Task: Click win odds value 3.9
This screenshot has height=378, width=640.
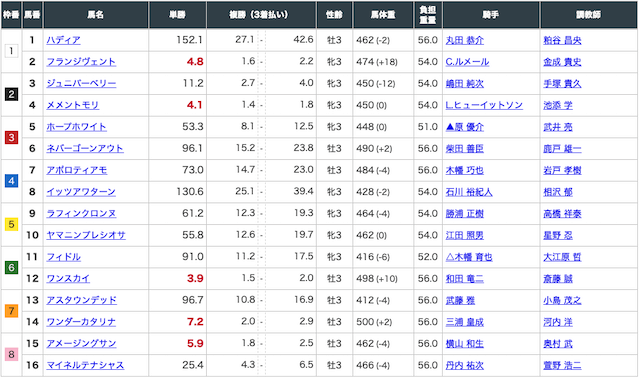Action: click(x=195, y=278)
